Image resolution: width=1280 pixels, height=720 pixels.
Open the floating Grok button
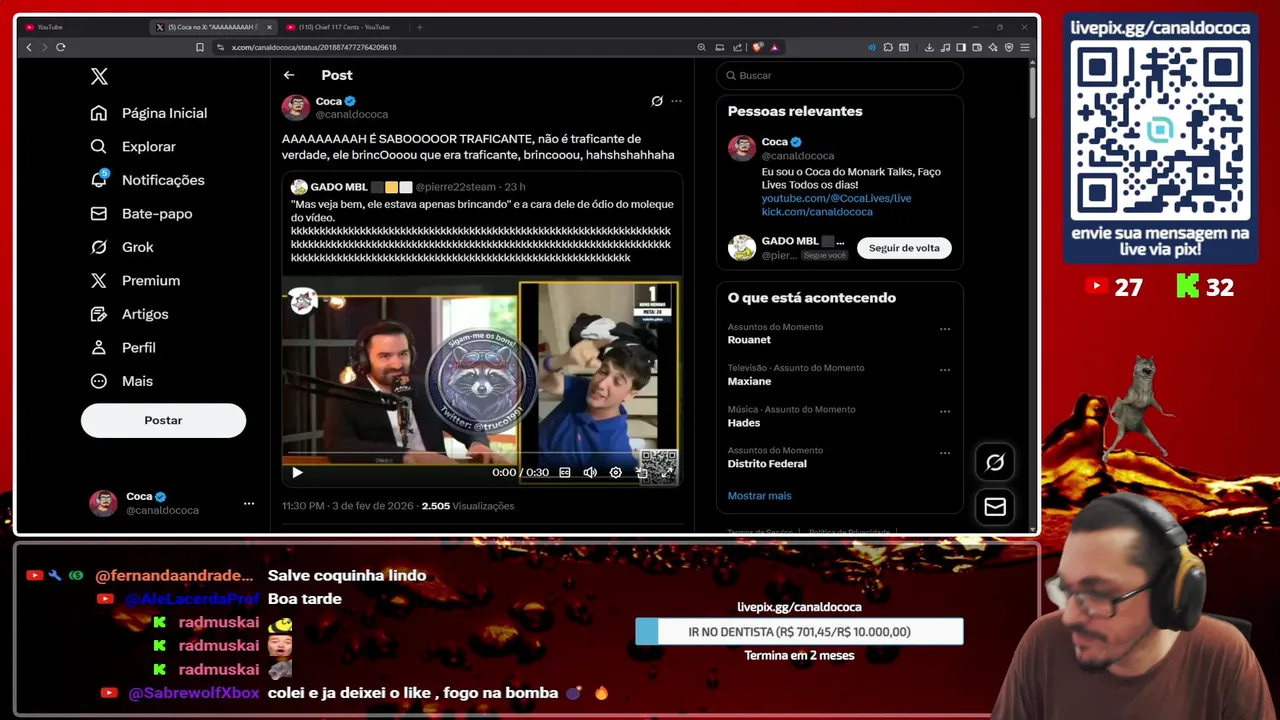[x=995, y=462]
